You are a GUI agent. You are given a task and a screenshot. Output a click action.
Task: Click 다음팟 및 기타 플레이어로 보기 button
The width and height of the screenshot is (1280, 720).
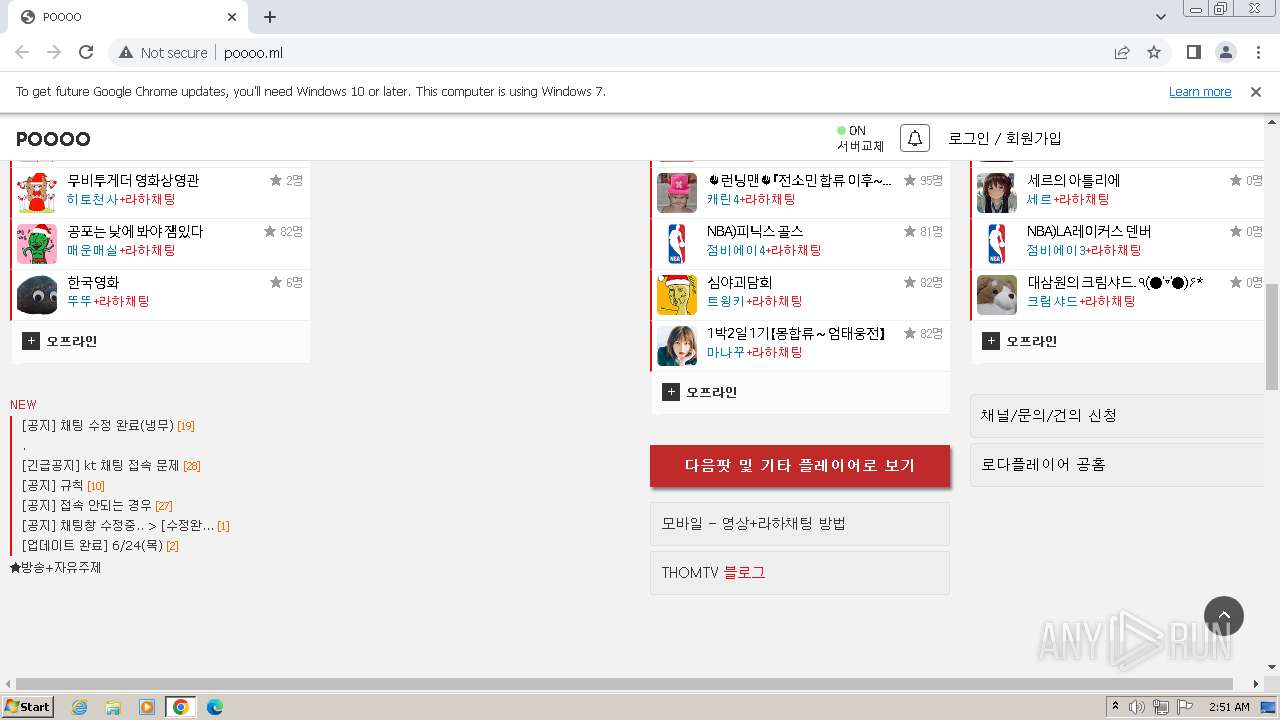coord(800,466)
